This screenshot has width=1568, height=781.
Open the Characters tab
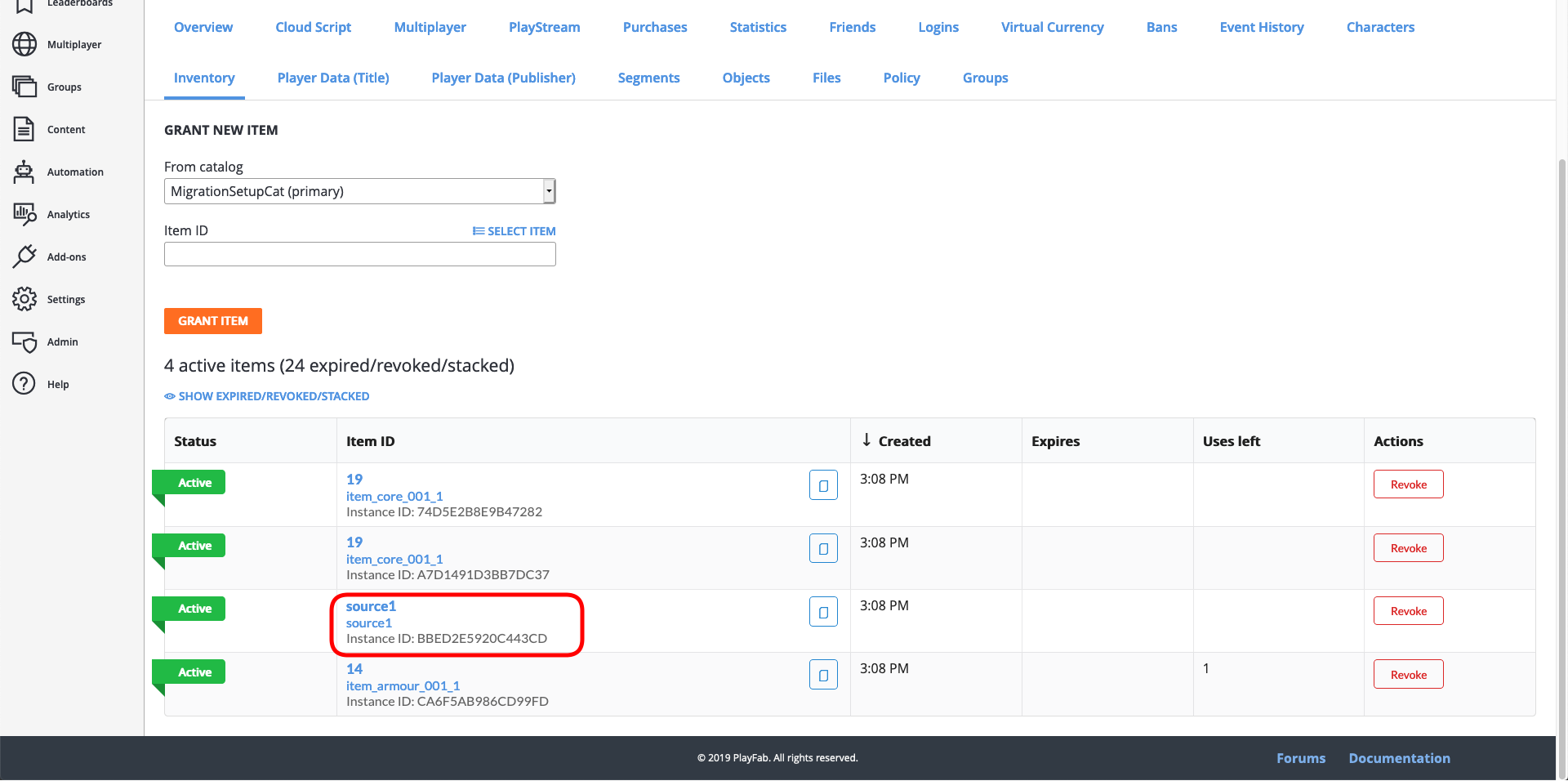tap(1381, 27)
